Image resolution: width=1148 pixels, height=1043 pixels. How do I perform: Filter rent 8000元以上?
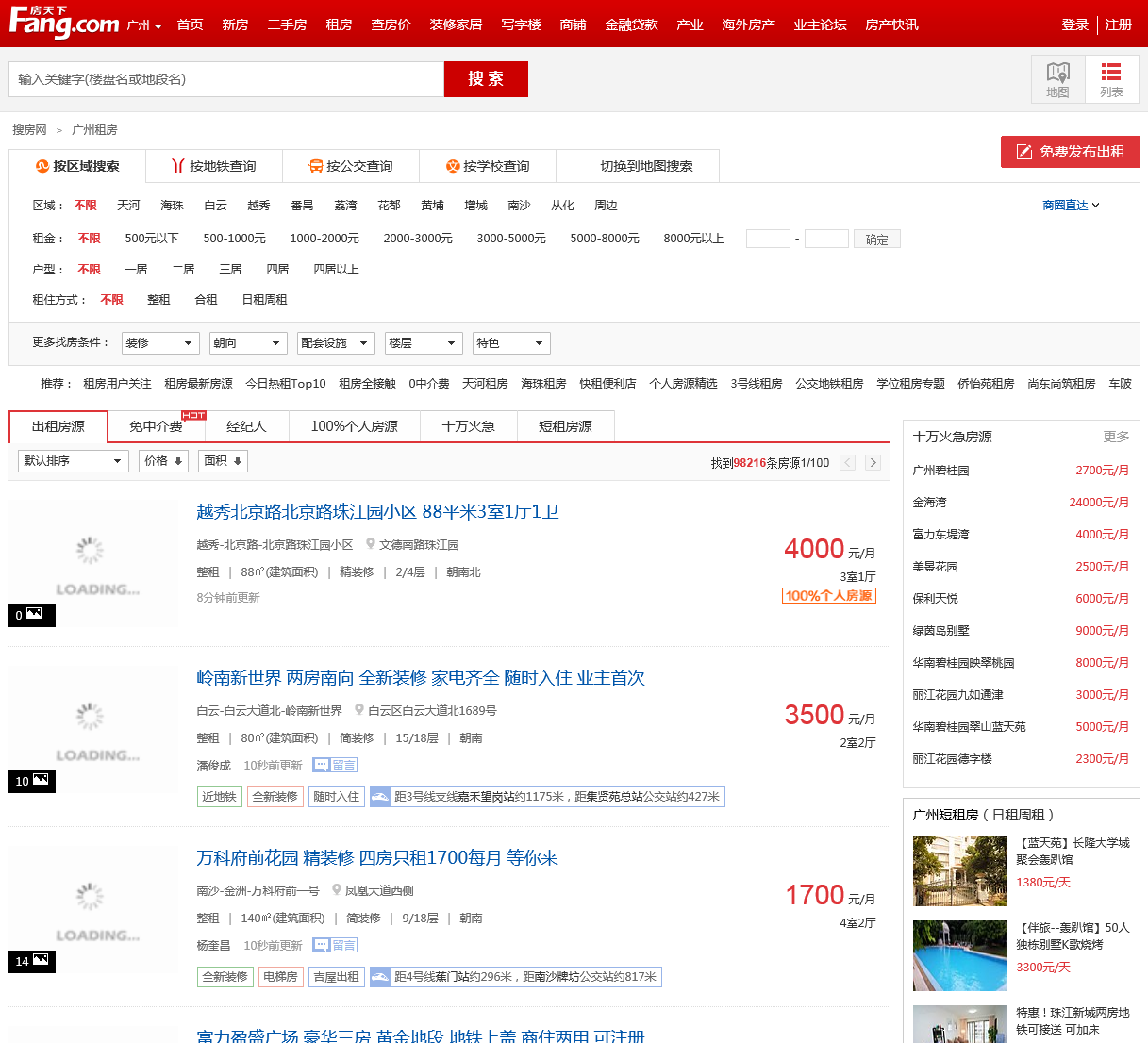(693, 239)
